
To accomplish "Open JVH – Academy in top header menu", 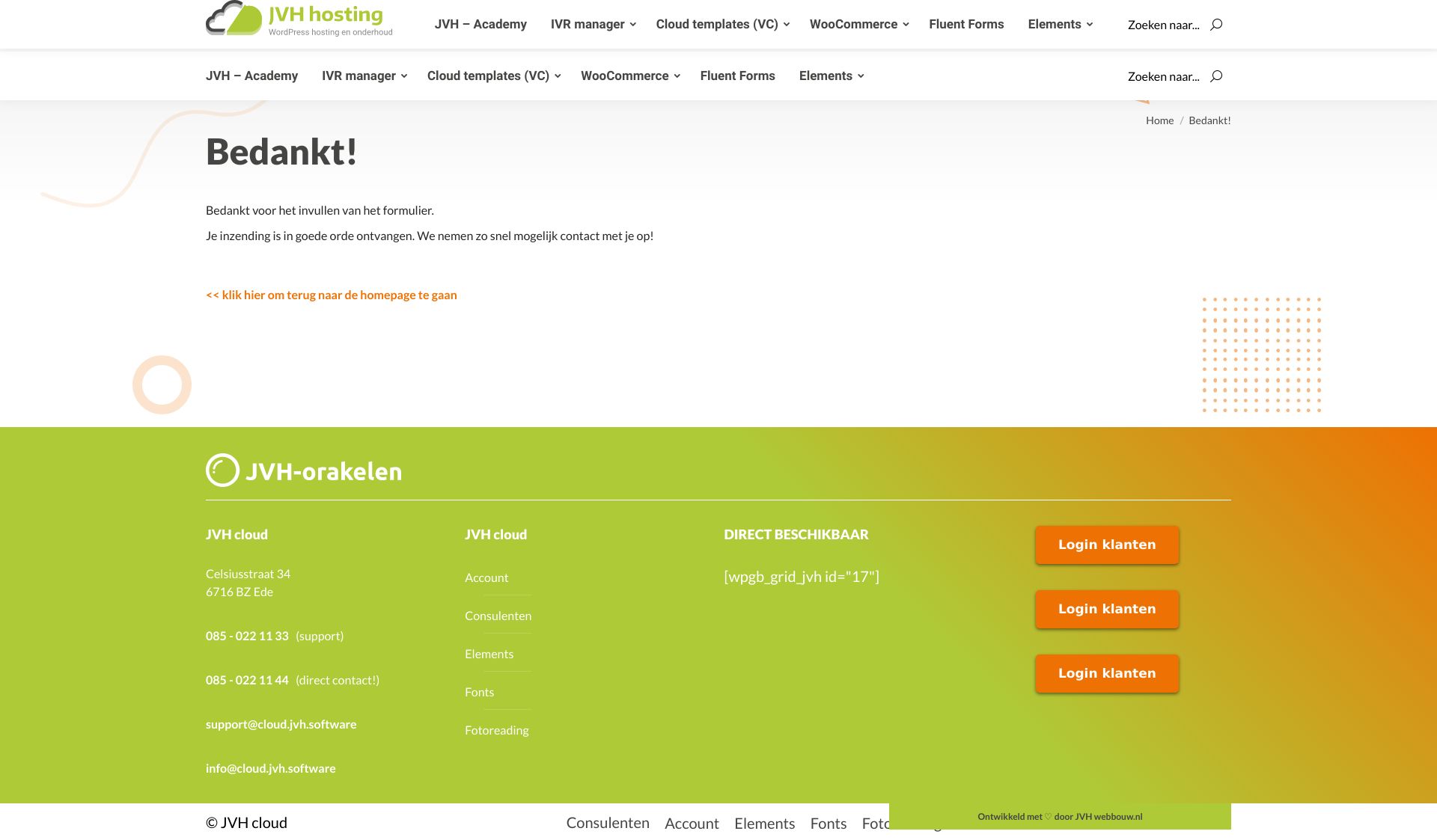I will pos(480,25).
